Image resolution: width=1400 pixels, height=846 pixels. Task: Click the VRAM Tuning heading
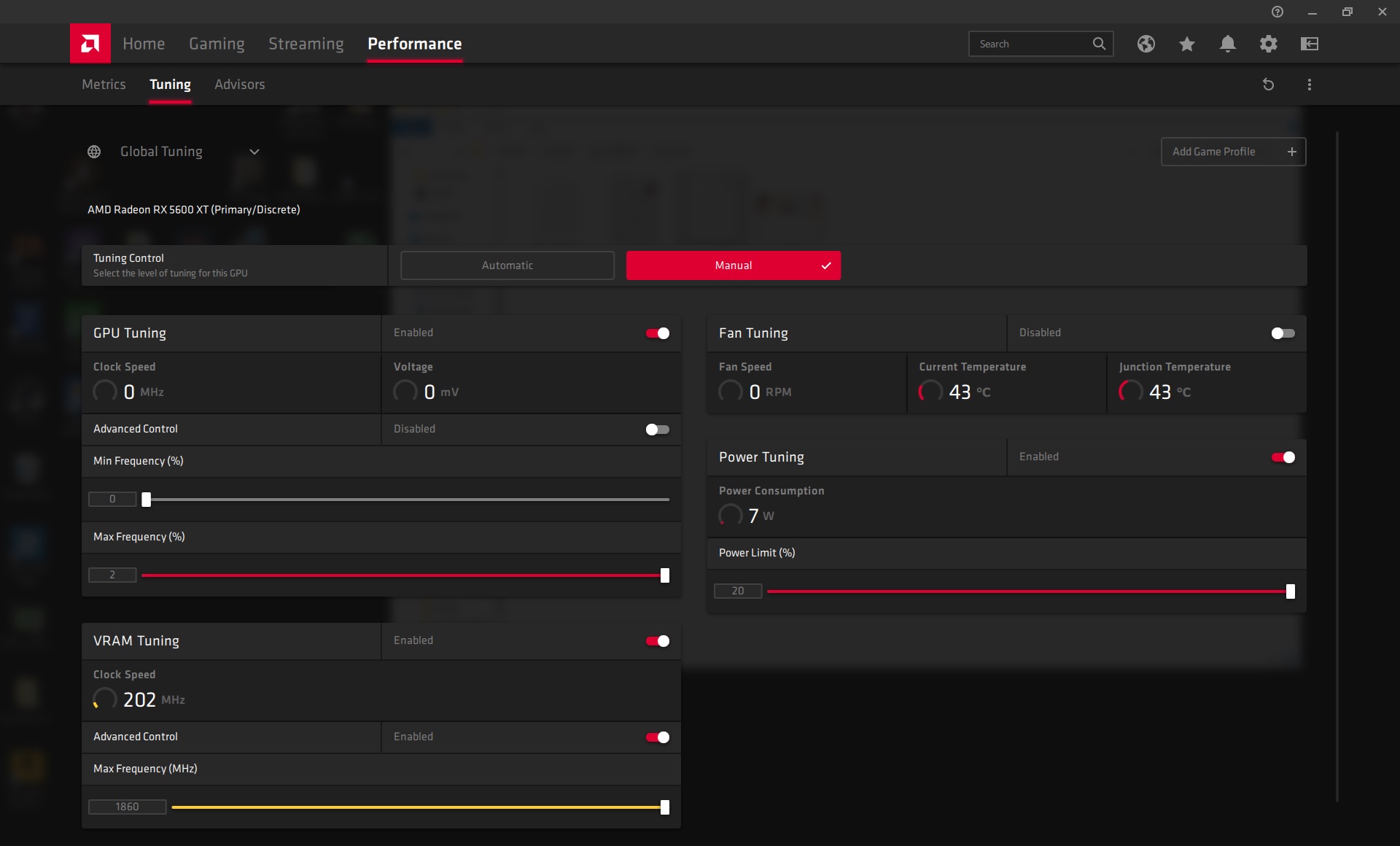coord(136,641)
